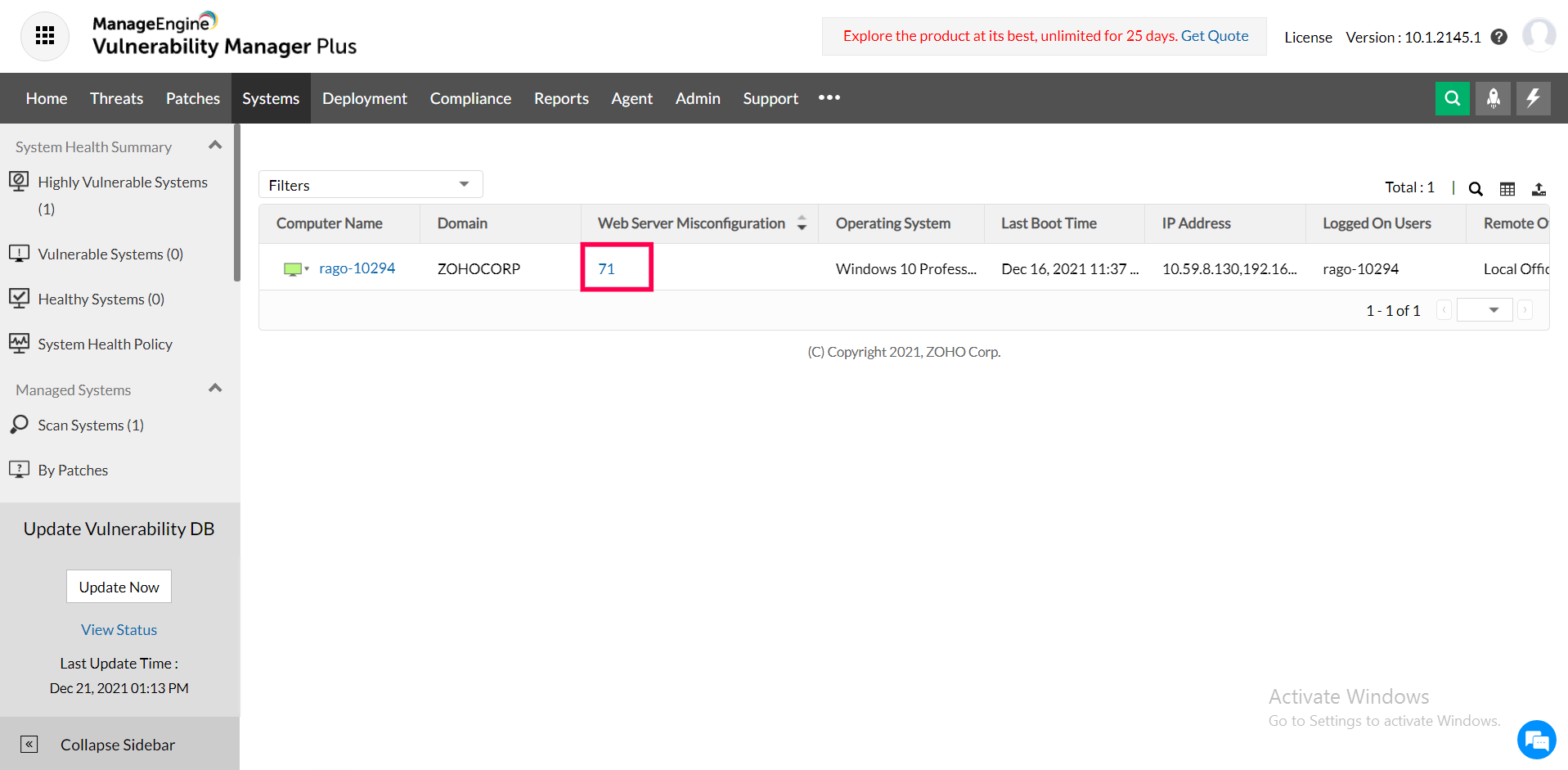
Task: Open the column chooser grid icon
Action: pyautogui.click(x=1507, y=189)
